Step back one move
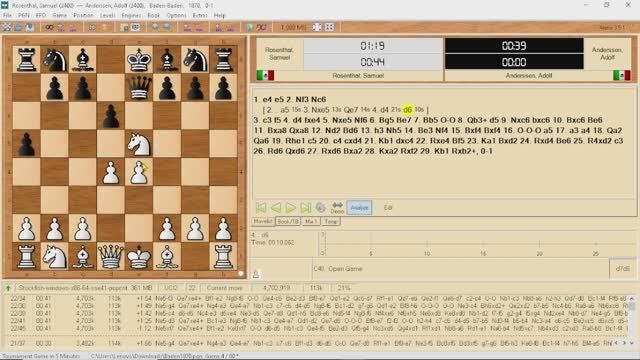 (276, 208)
